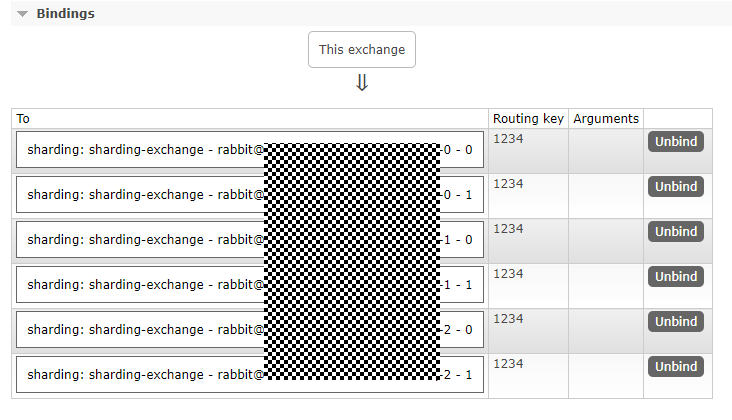This screenshot has width=732, height=420.
Task: Click routing key 1234 in first row
Action: [508, 139]
